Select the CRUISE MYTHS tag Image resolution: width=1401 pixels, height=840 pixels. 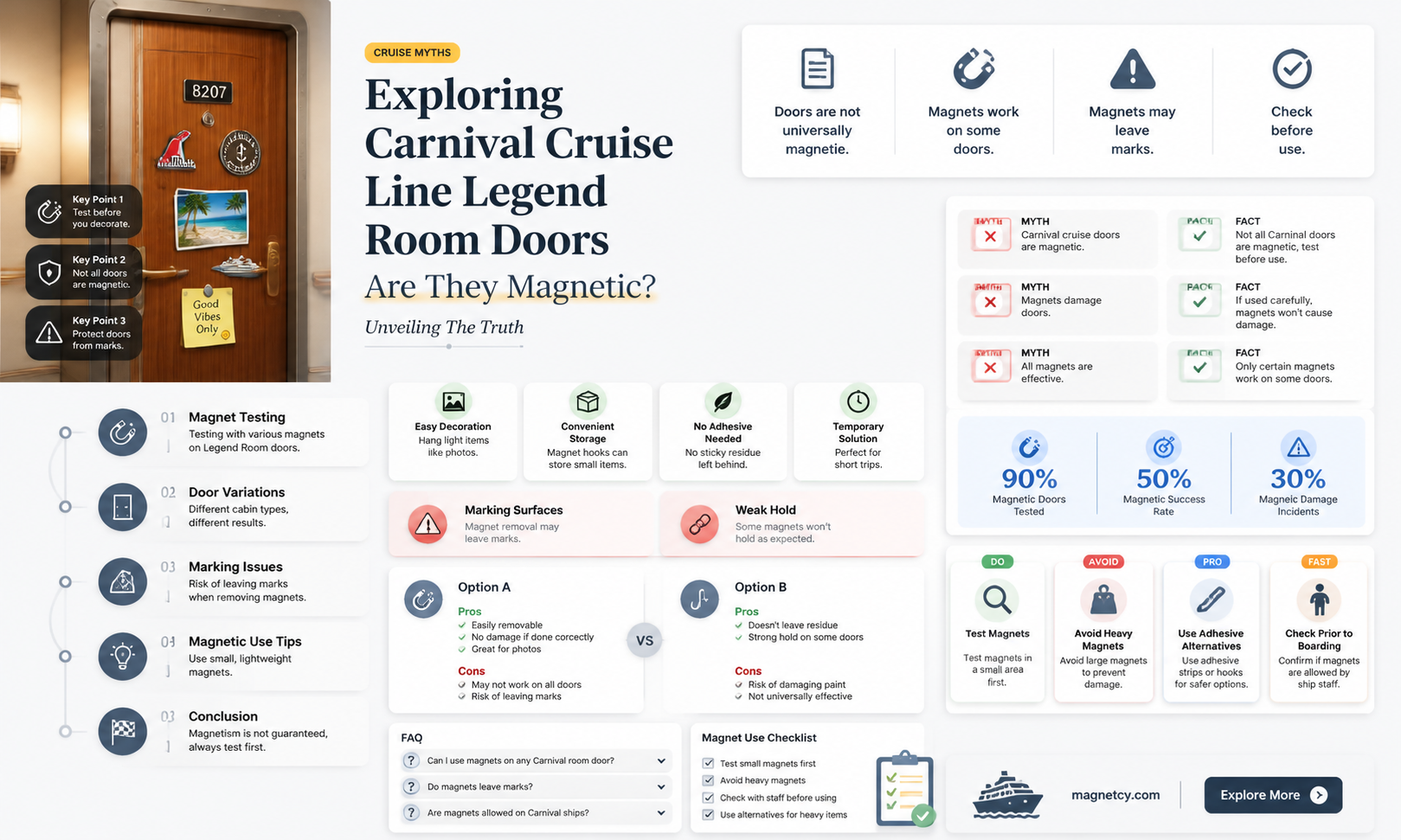pos(412,53)
